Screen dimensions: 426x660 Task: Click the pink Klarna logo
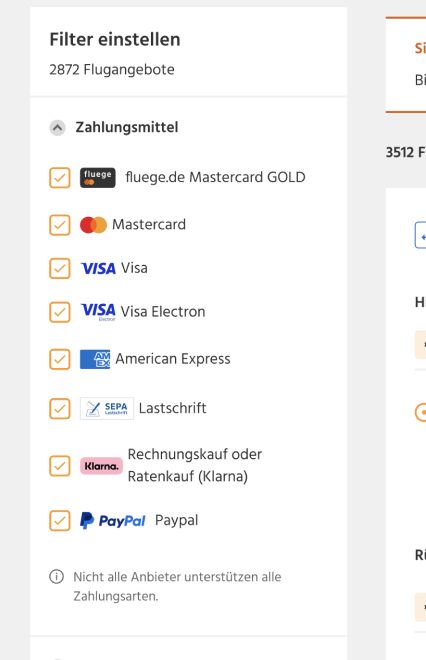click(101, 466)
